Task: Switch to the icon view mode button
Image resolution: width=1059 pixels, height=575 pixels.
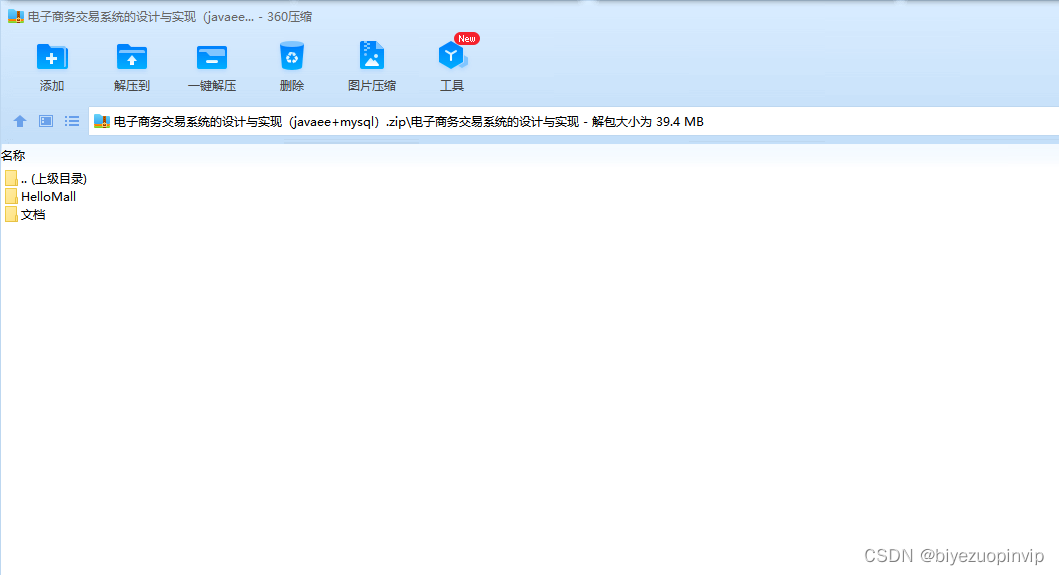Action: pos(45,121)
